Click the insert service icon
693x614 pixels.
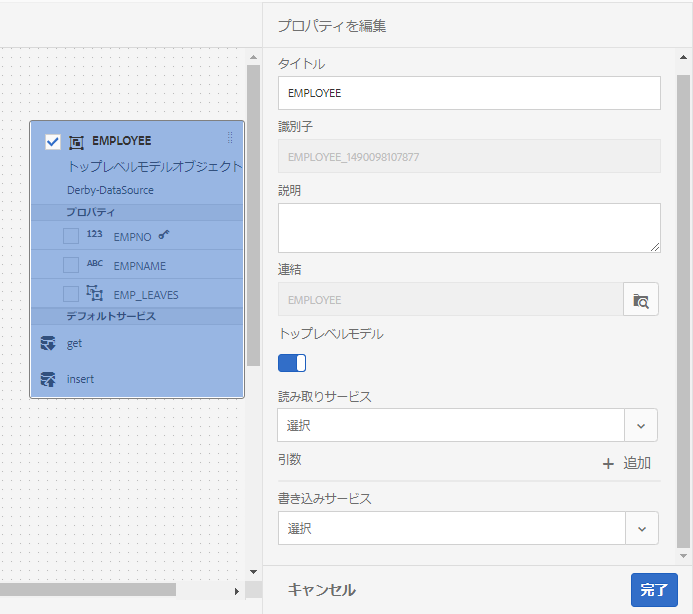tap(48, 379)
